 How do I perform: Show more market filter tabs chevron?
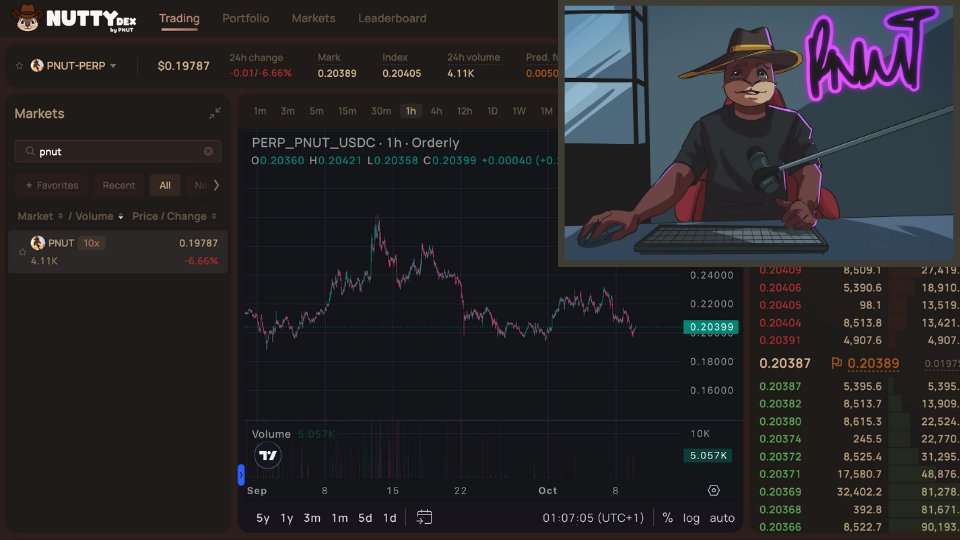216,185
